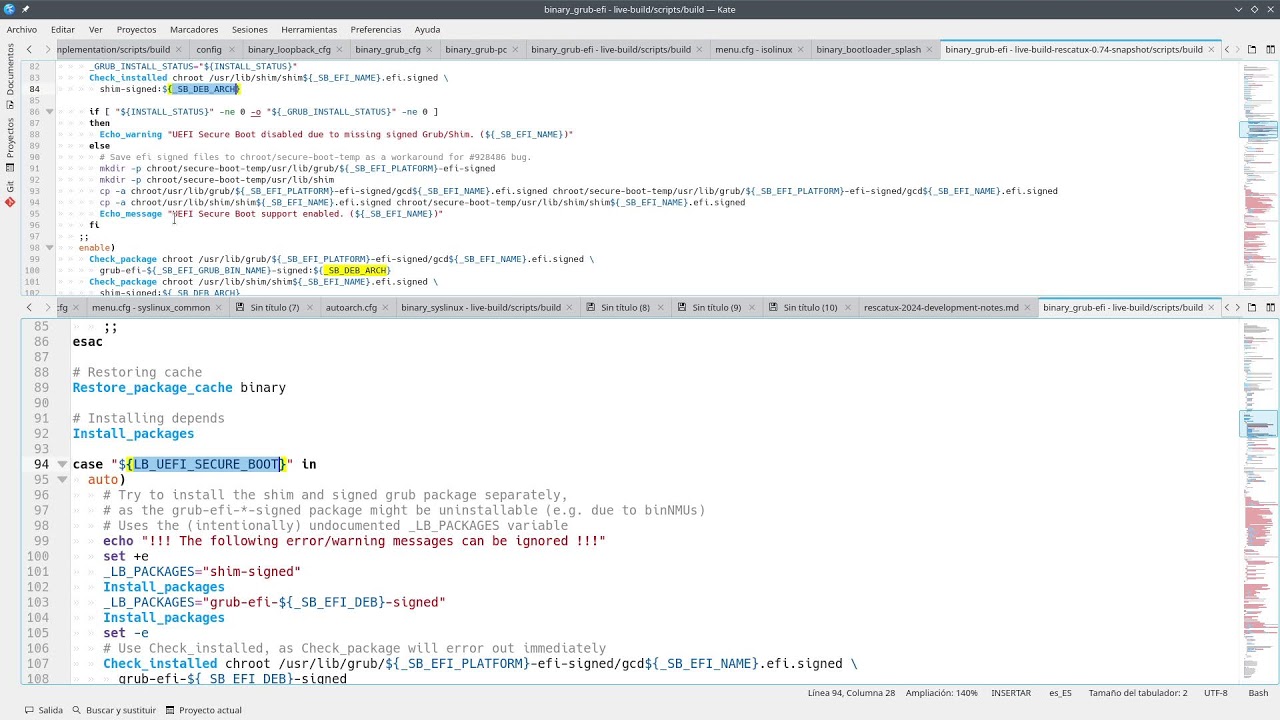Click the split view icon in upper view
Viewport: 1280px width, 720px height.
coord(1271,49)
